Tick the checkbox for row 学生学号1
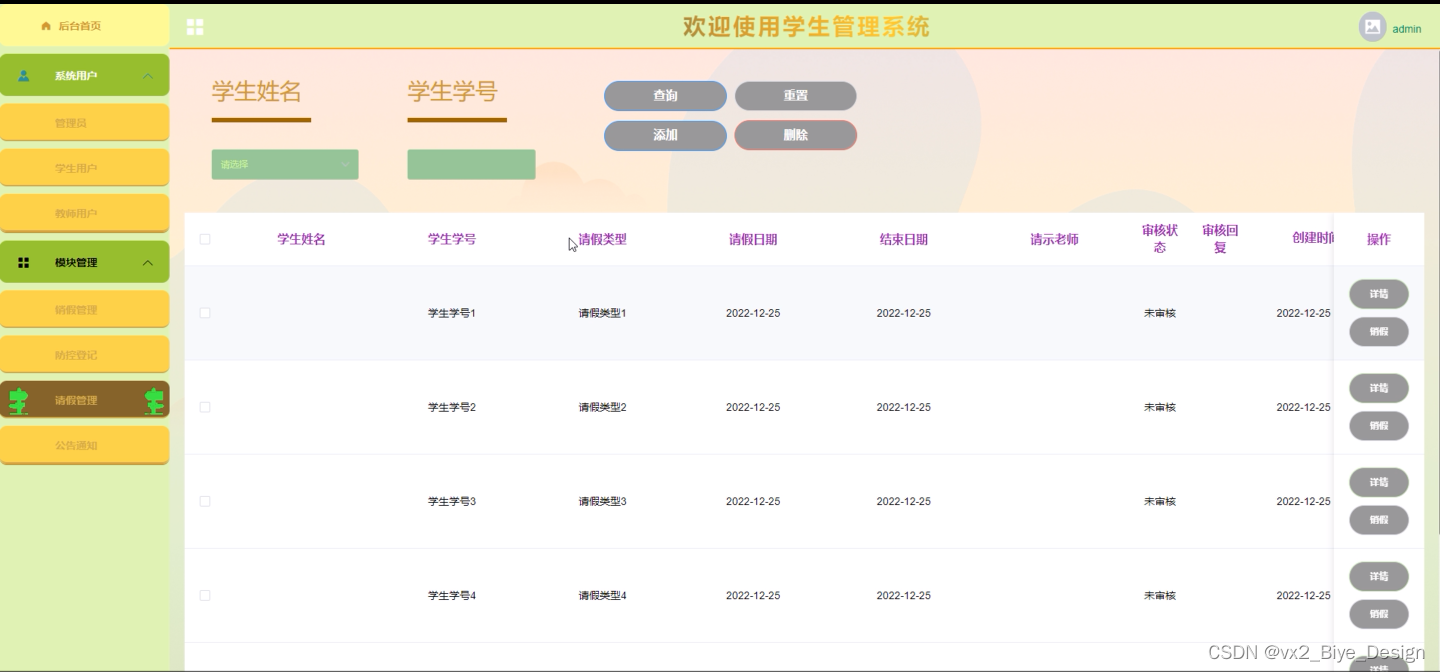This screenshot has width=1440, height=672. pyautogui.click(x=205, y=313)
